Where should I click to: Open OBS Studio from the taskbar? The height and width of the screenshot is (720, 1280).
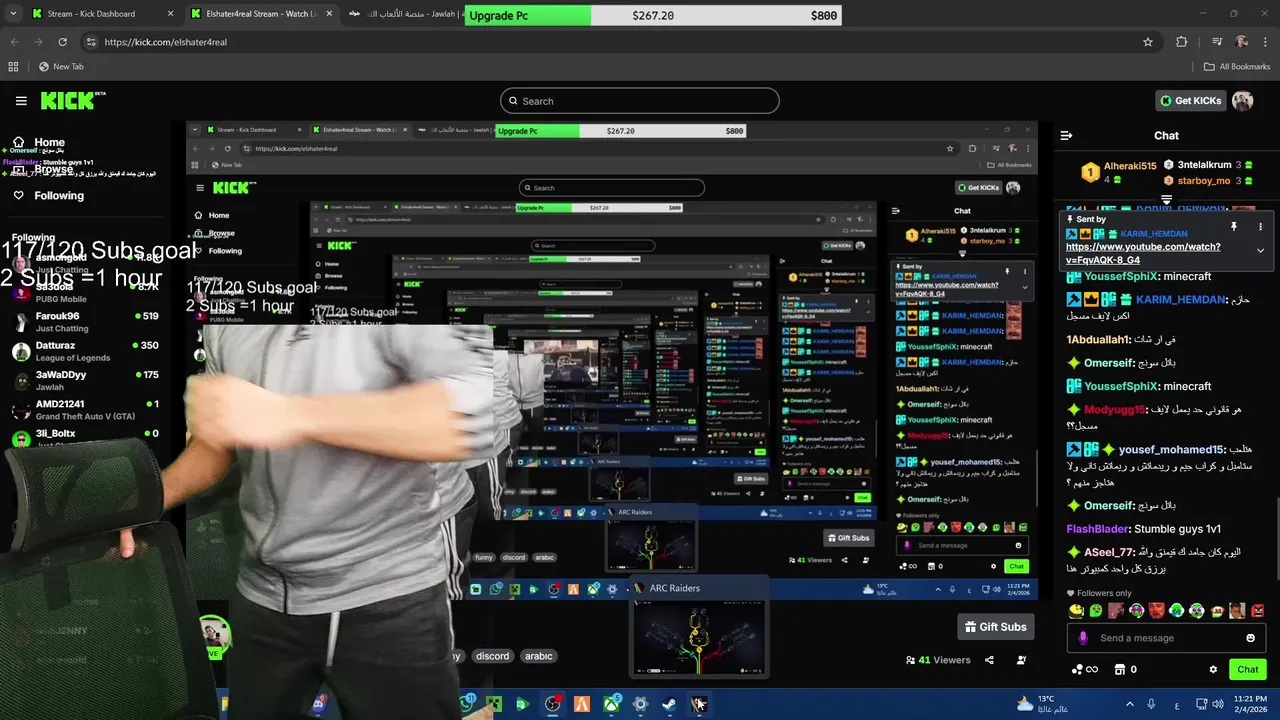(x=552, y=704)
